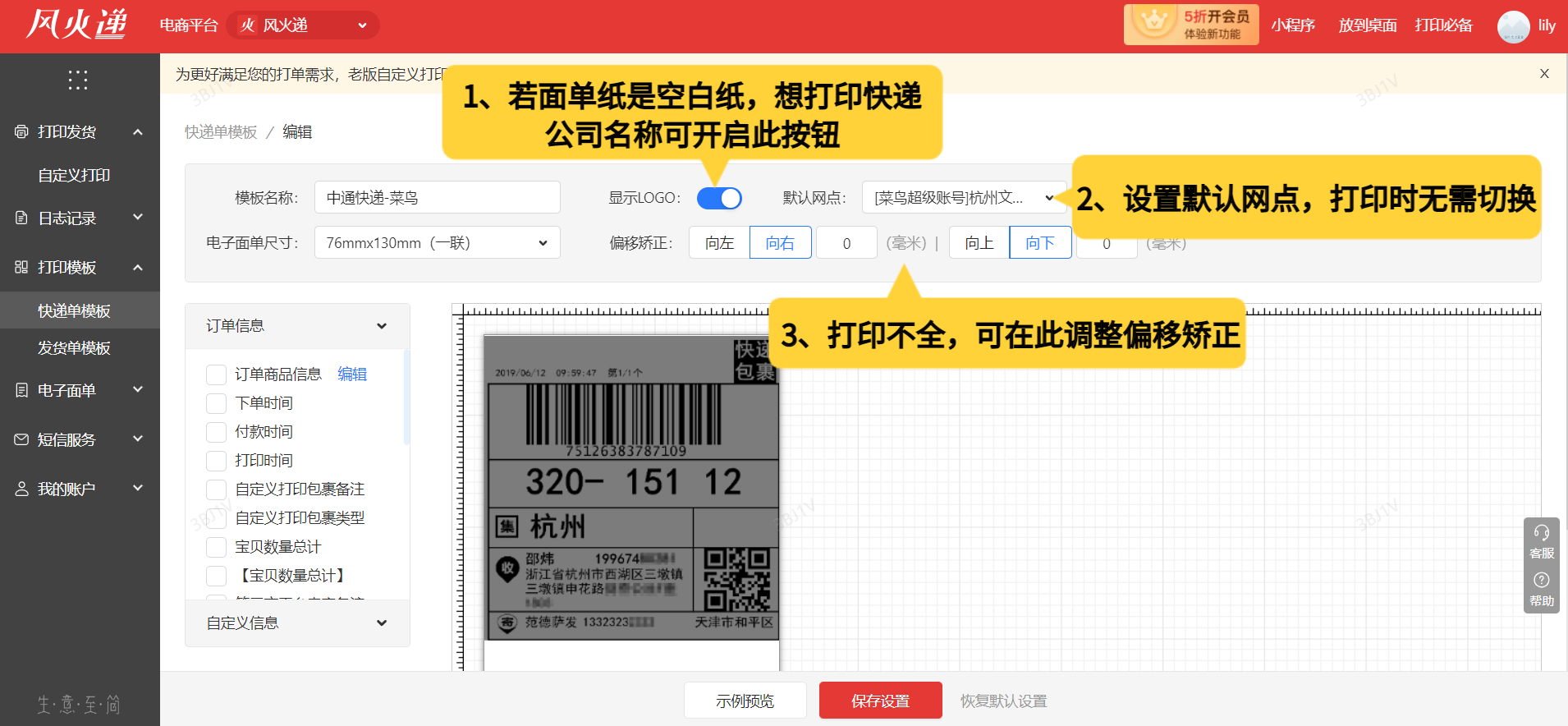
Task: Click the 模板名称 input field
Action: (x=437, y=198)
